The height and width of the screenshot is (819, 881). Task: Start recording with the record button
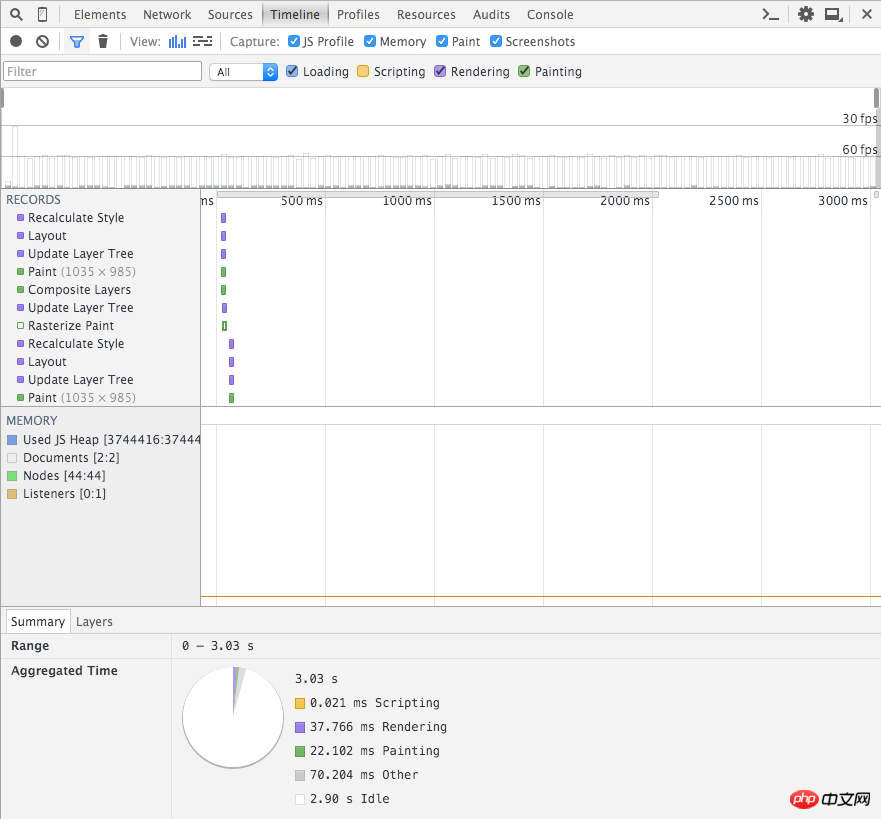pyautogui.click(x=16, y=42)
